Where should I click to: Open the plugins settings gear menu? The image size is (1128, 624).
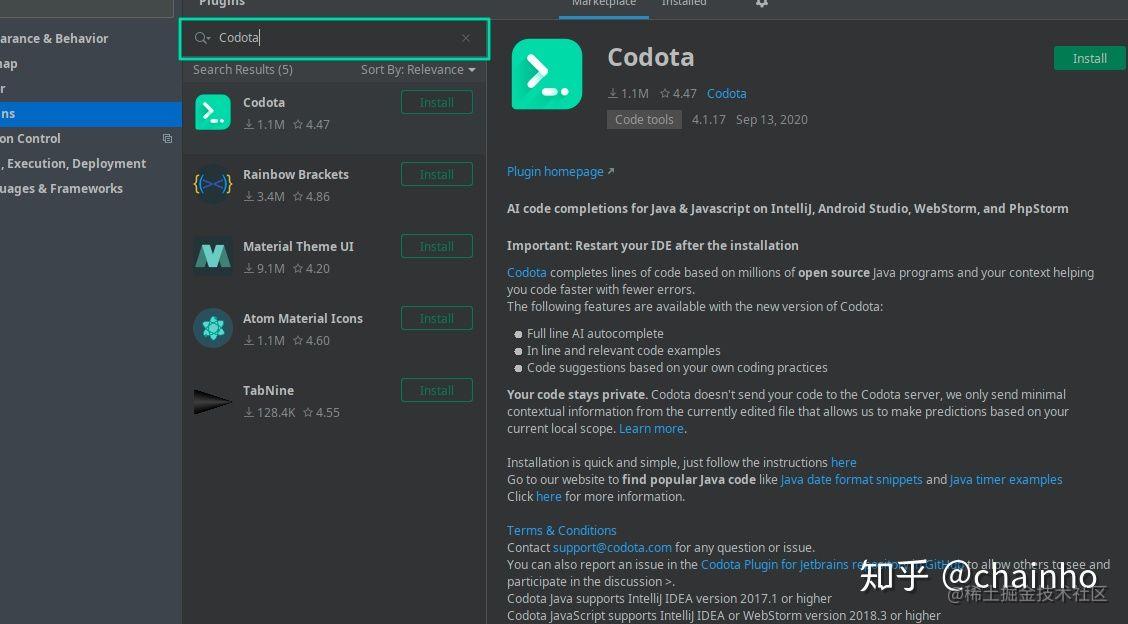point(762,3)
